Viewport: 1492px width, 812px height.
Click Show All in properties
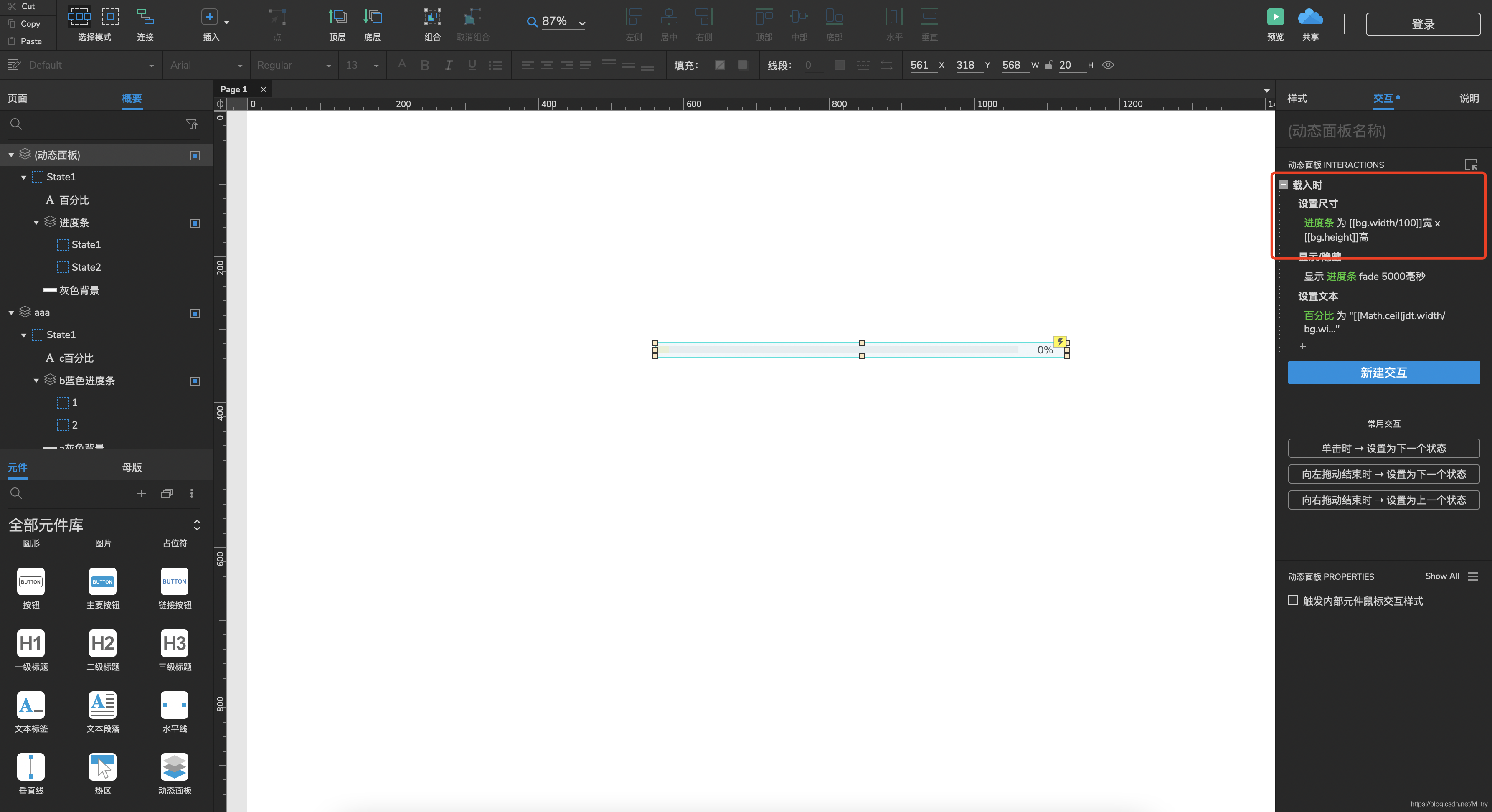(1441, 576)
